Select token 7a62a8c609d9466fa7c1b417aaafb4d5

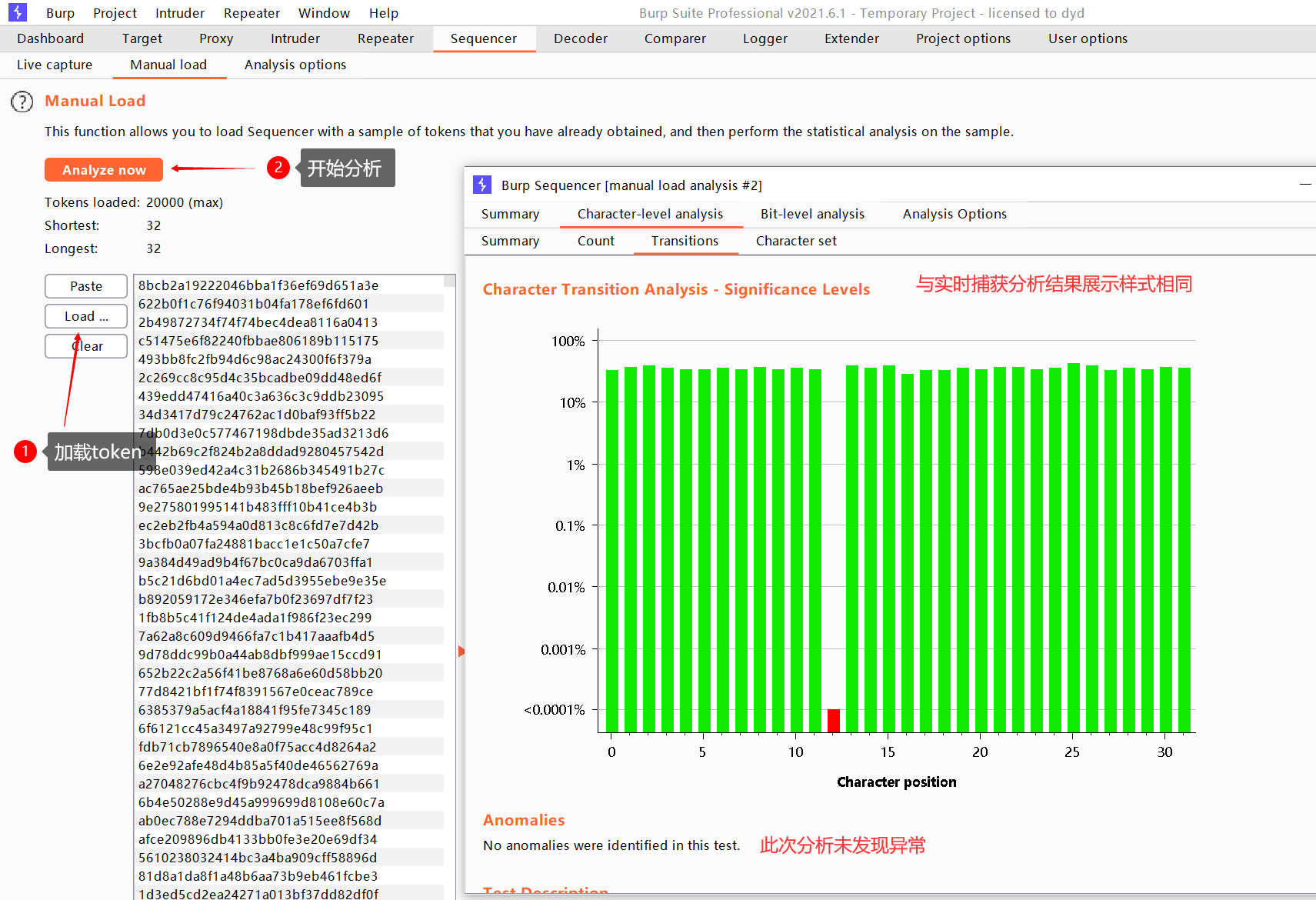[x=289, y=636]
